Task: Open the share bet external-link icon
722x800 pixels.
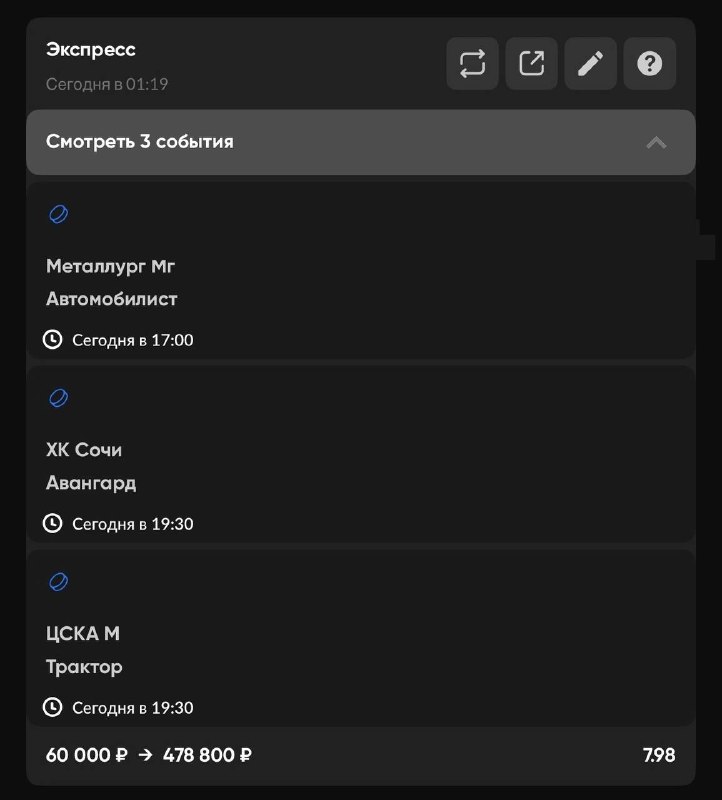Action: 531,64
